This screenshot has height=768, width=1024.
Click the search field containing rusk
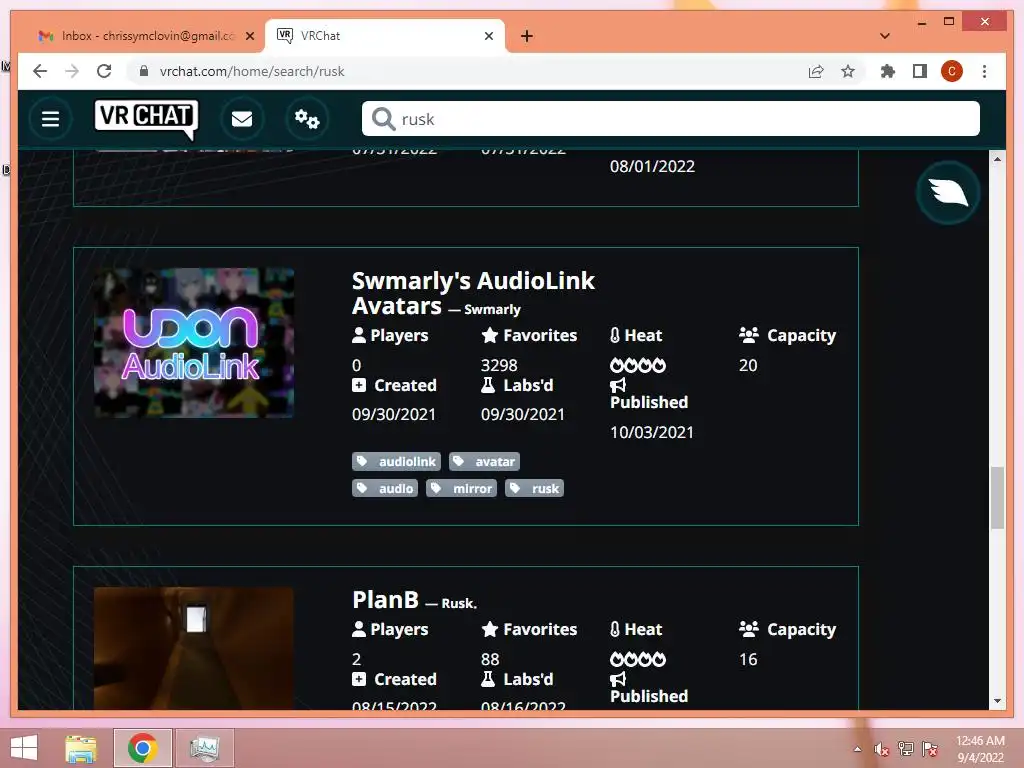(671, 119)
